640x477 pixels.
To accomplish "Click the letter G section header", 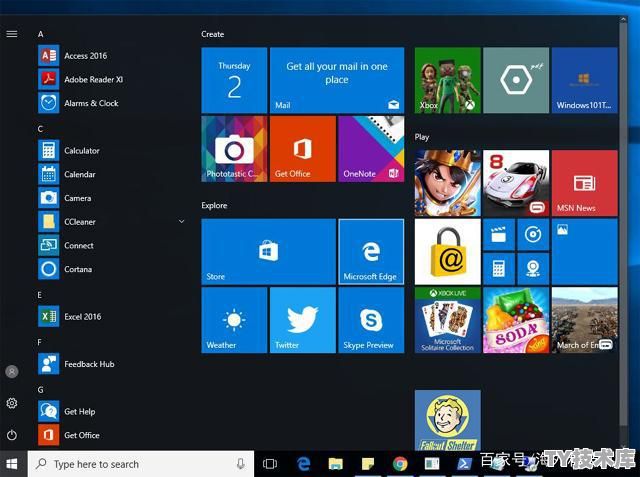I will (x=40, y=390).
